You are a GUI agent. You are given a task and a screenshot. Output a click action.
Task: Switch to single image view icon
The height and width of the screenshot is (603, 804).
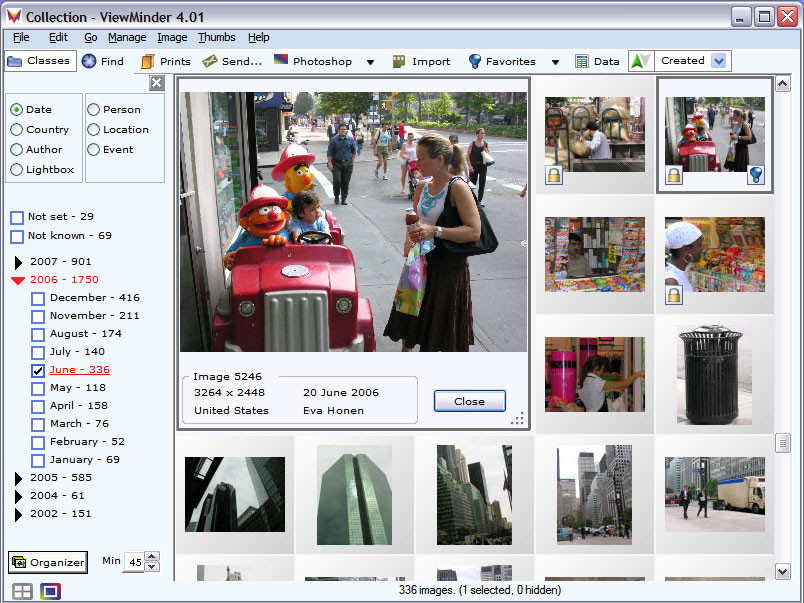[x=50, y=591]
